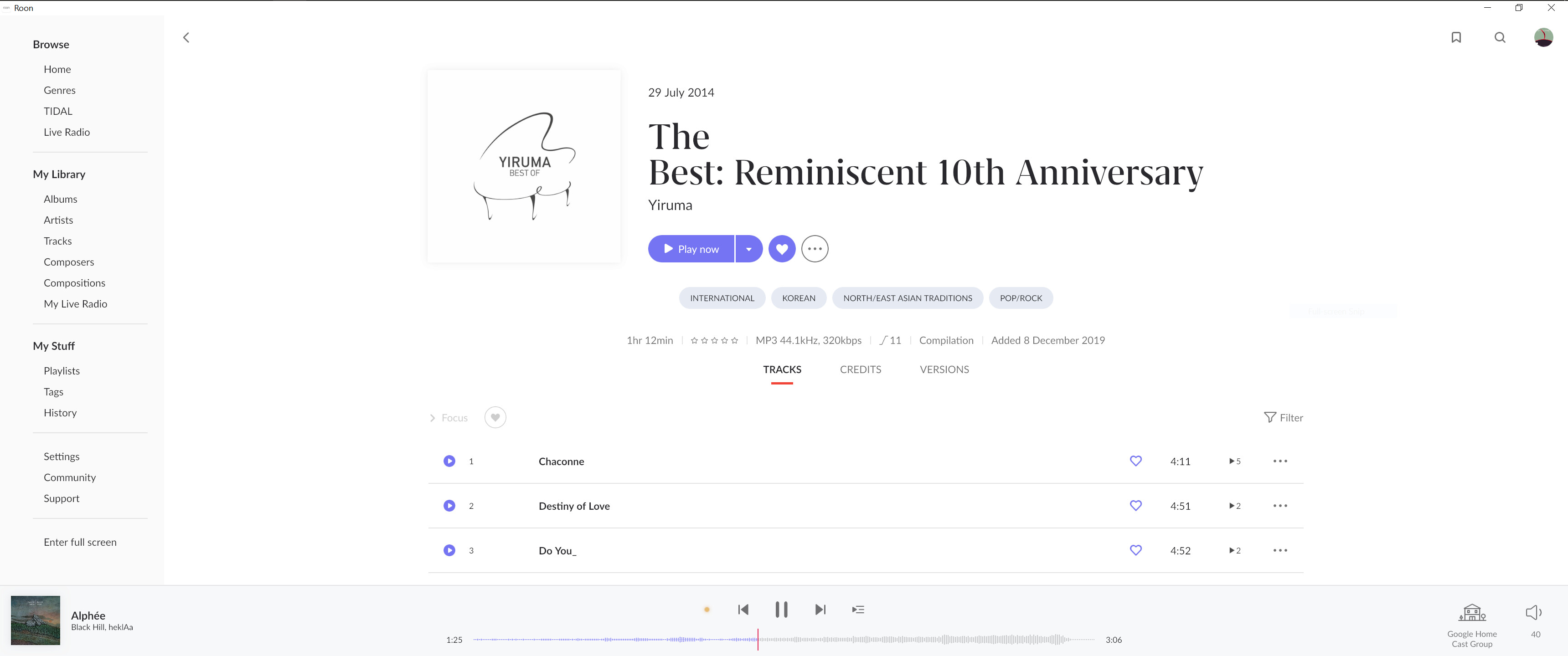1568x656 pixels.
Task: Expand the Play now dropdown arrow
Action: 749,249
